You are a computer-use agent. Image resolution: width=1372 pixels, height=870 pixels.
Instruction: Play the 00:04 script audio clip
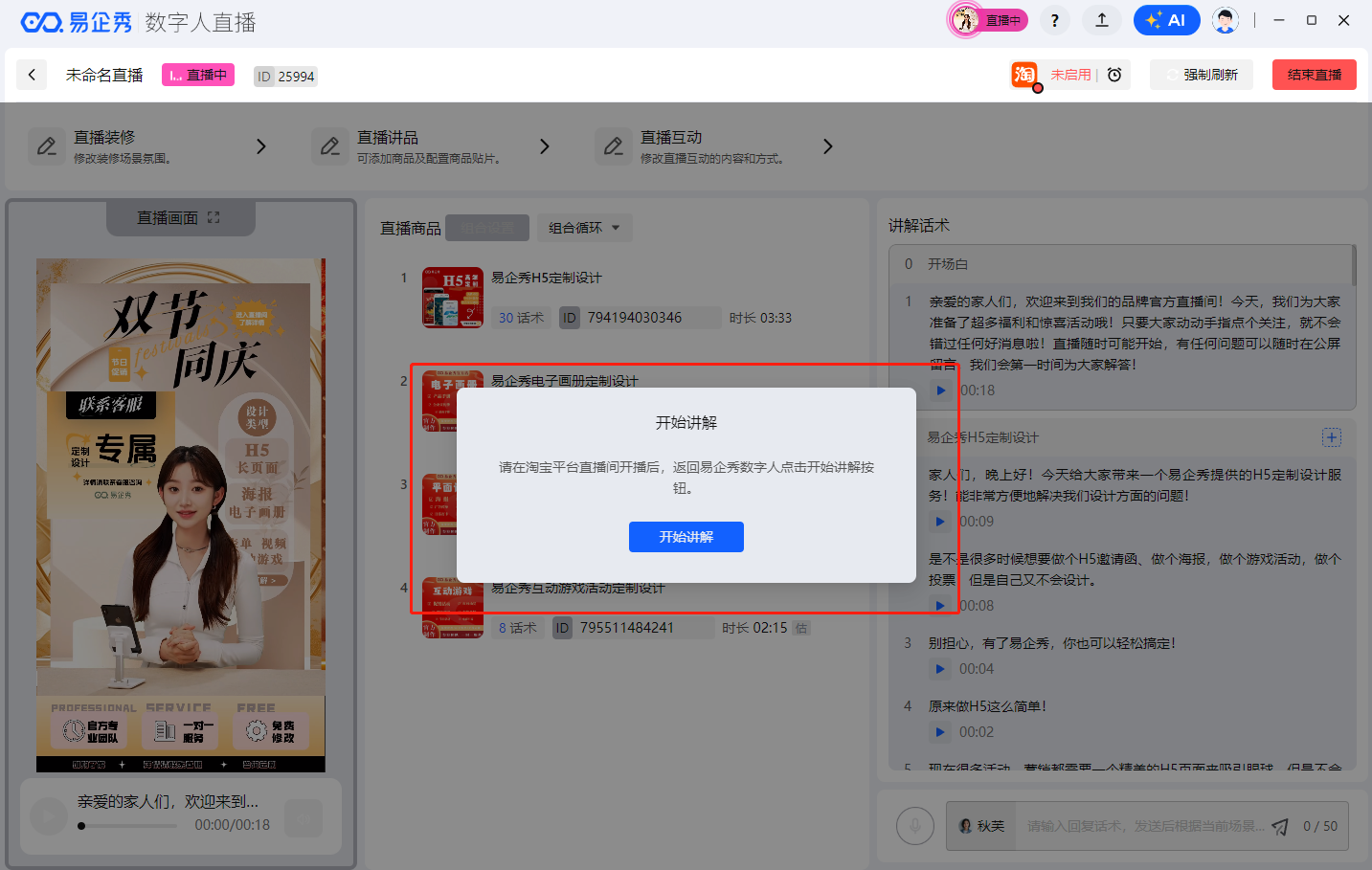tap(940, 669)
